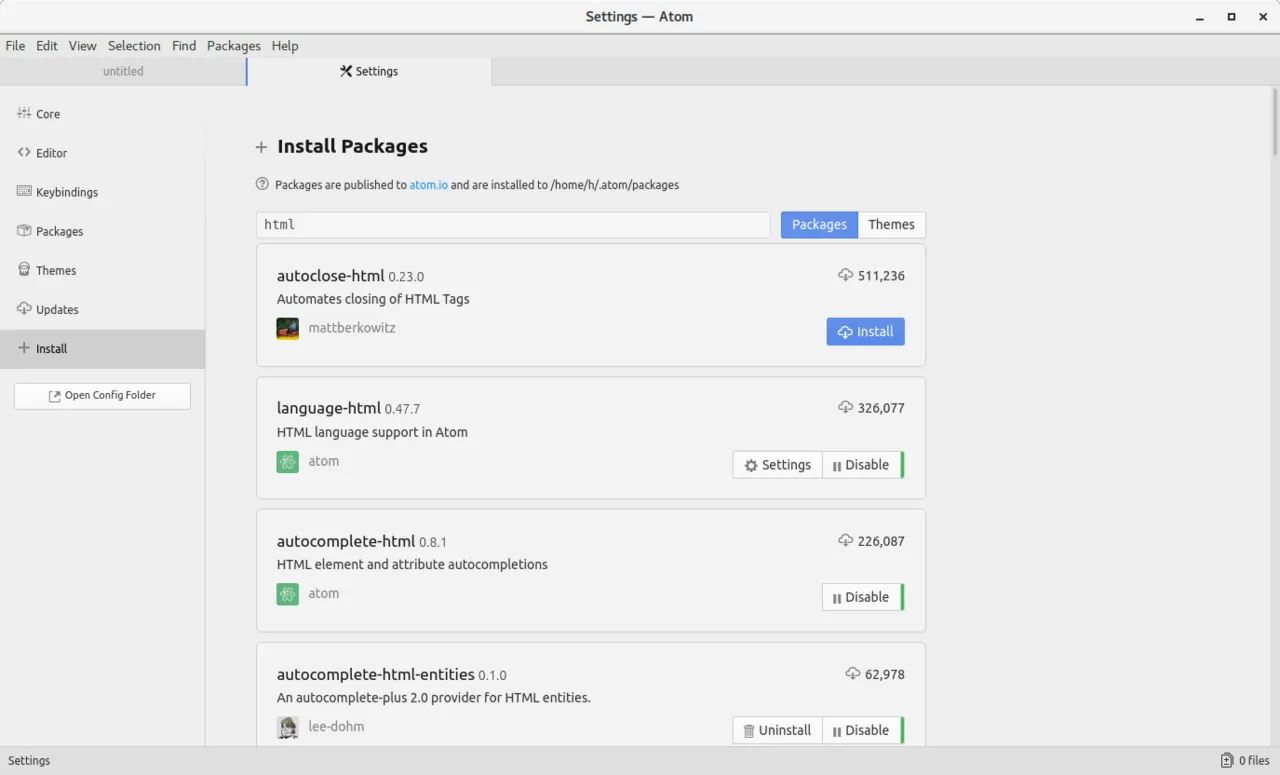The height and width of the screenshot is (775, 1280).
Task: Click '0 files' text in status bar
Action: (1254, 761)
